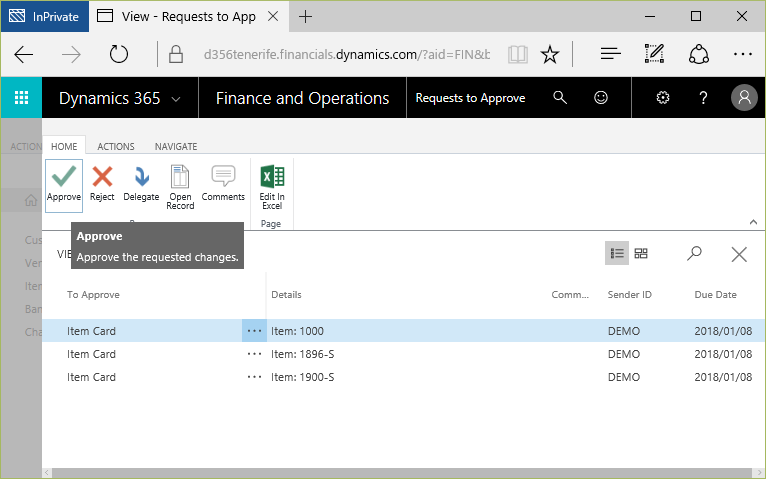Open the Comments ribbon icon
This screenshot has width=766, height=479.
pyautogui.click(x=223, y=176)
